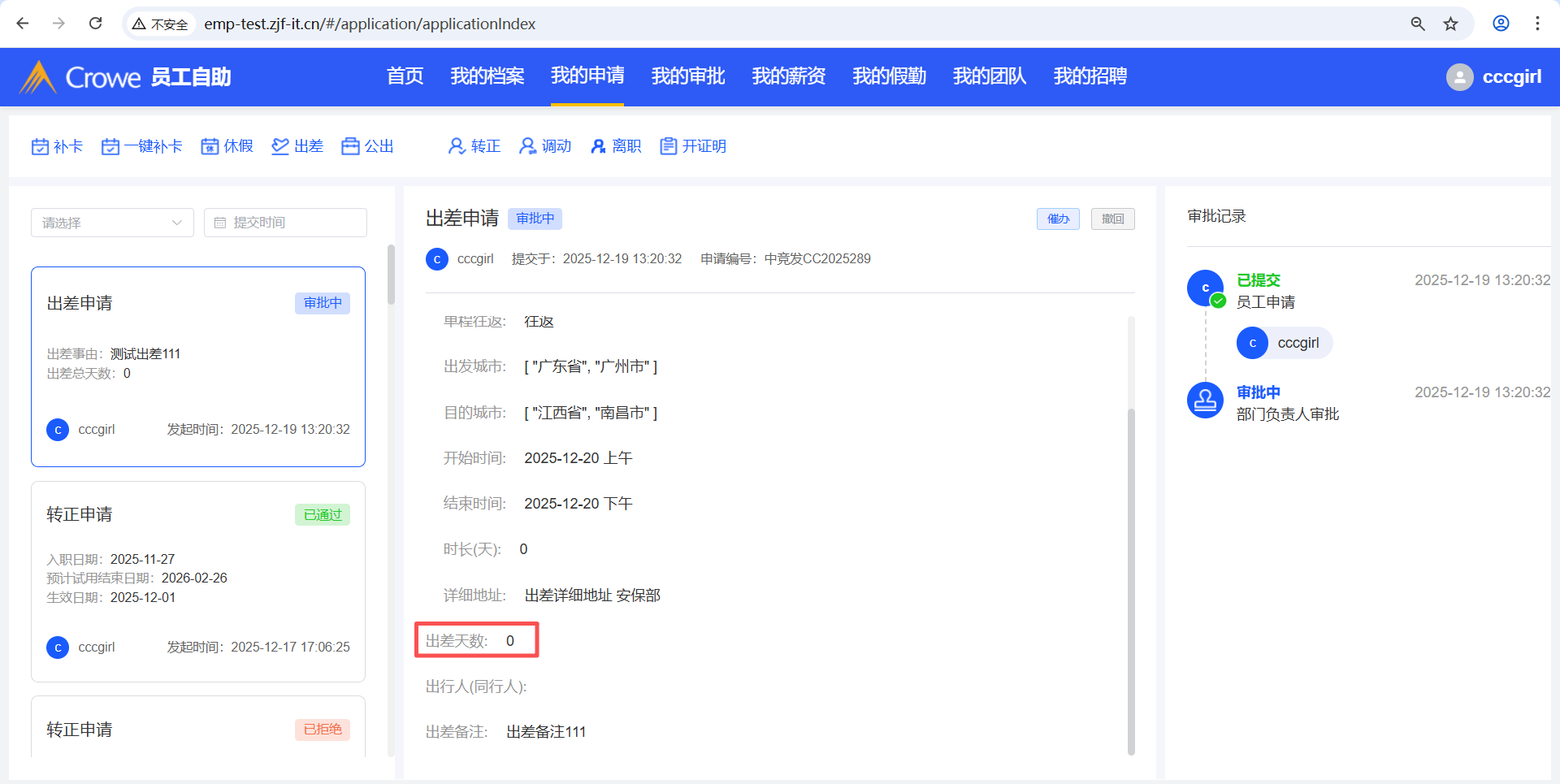
Task: Click the 员工申请 step text
Action: [x=1266, y=302]
